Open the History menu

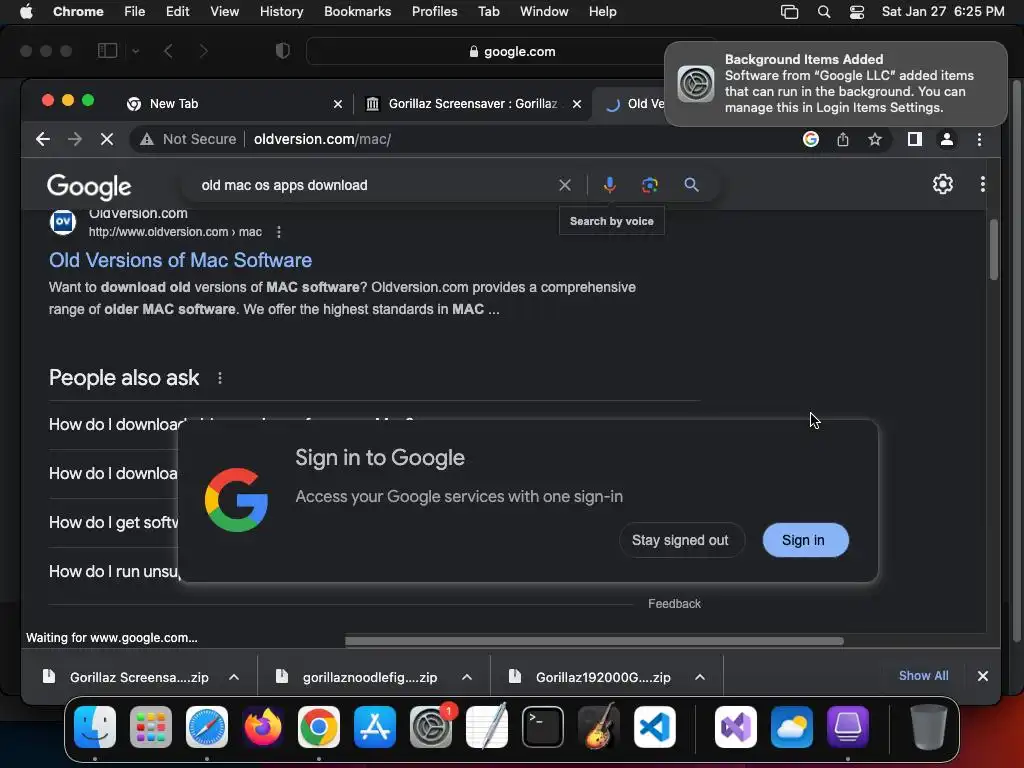point(281,12)
